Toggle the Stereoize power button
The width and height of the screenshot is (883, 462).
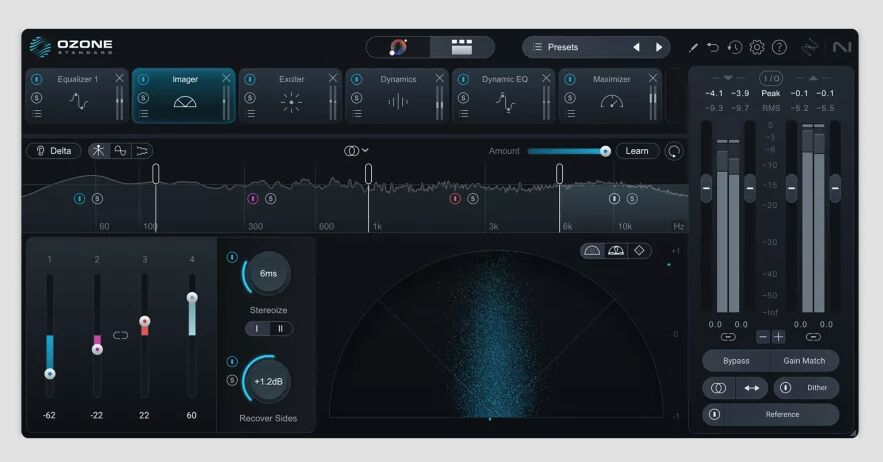point(232,257)
